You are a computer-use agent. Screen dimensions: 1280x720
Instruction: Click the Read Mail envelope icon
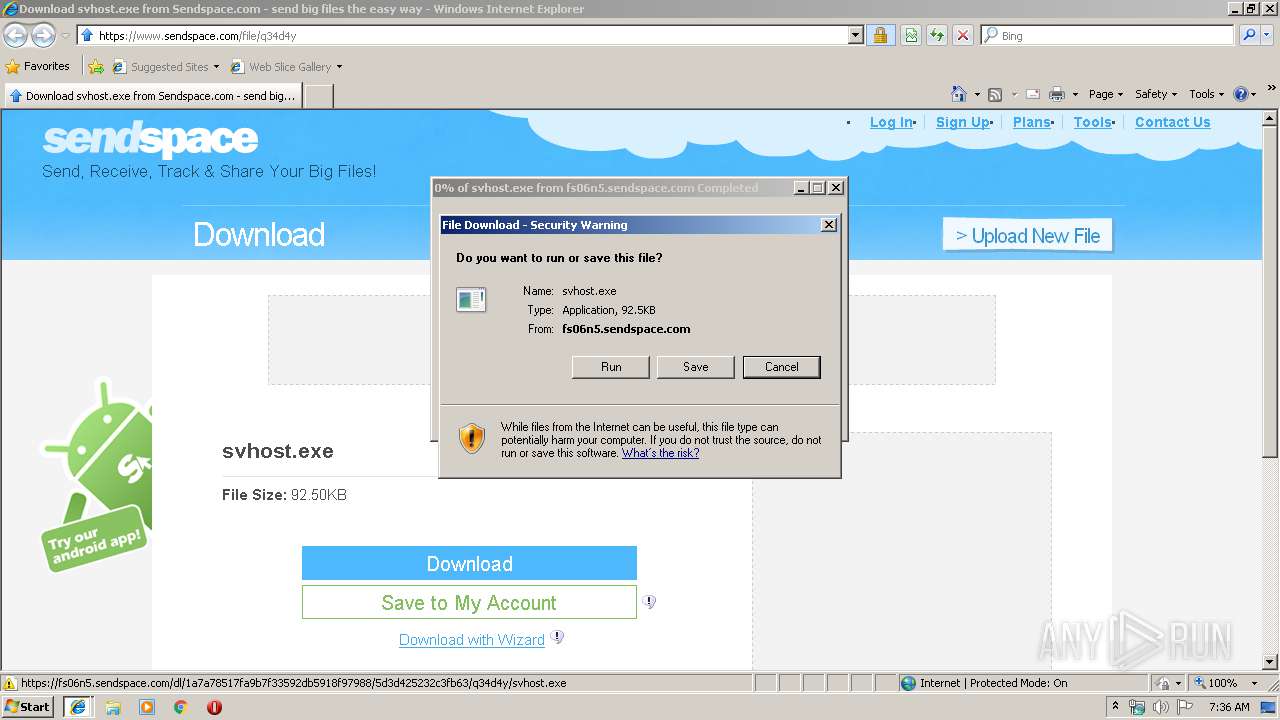(1033, 94)
